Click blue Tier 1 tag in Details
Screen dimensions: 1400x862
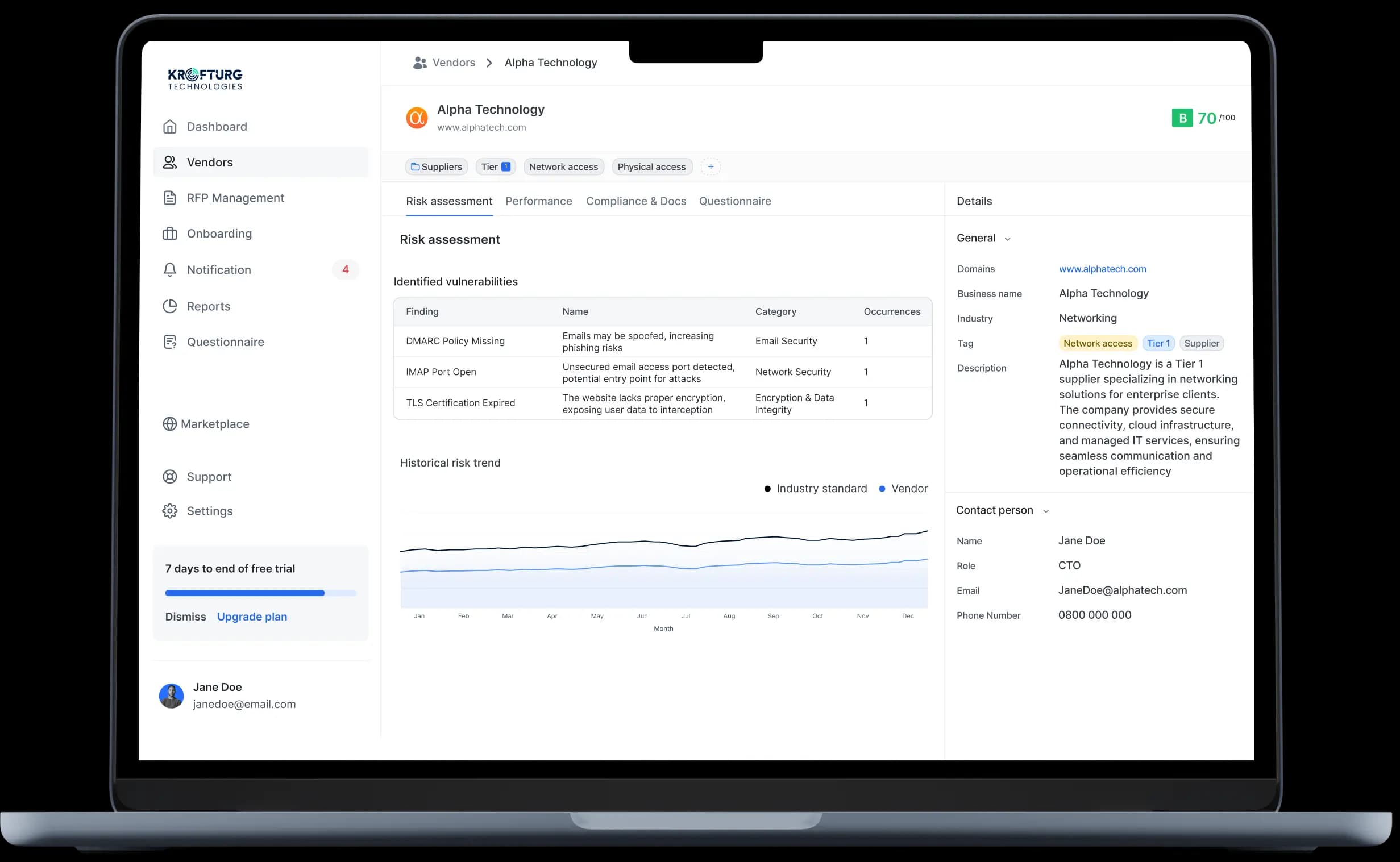1158,343
